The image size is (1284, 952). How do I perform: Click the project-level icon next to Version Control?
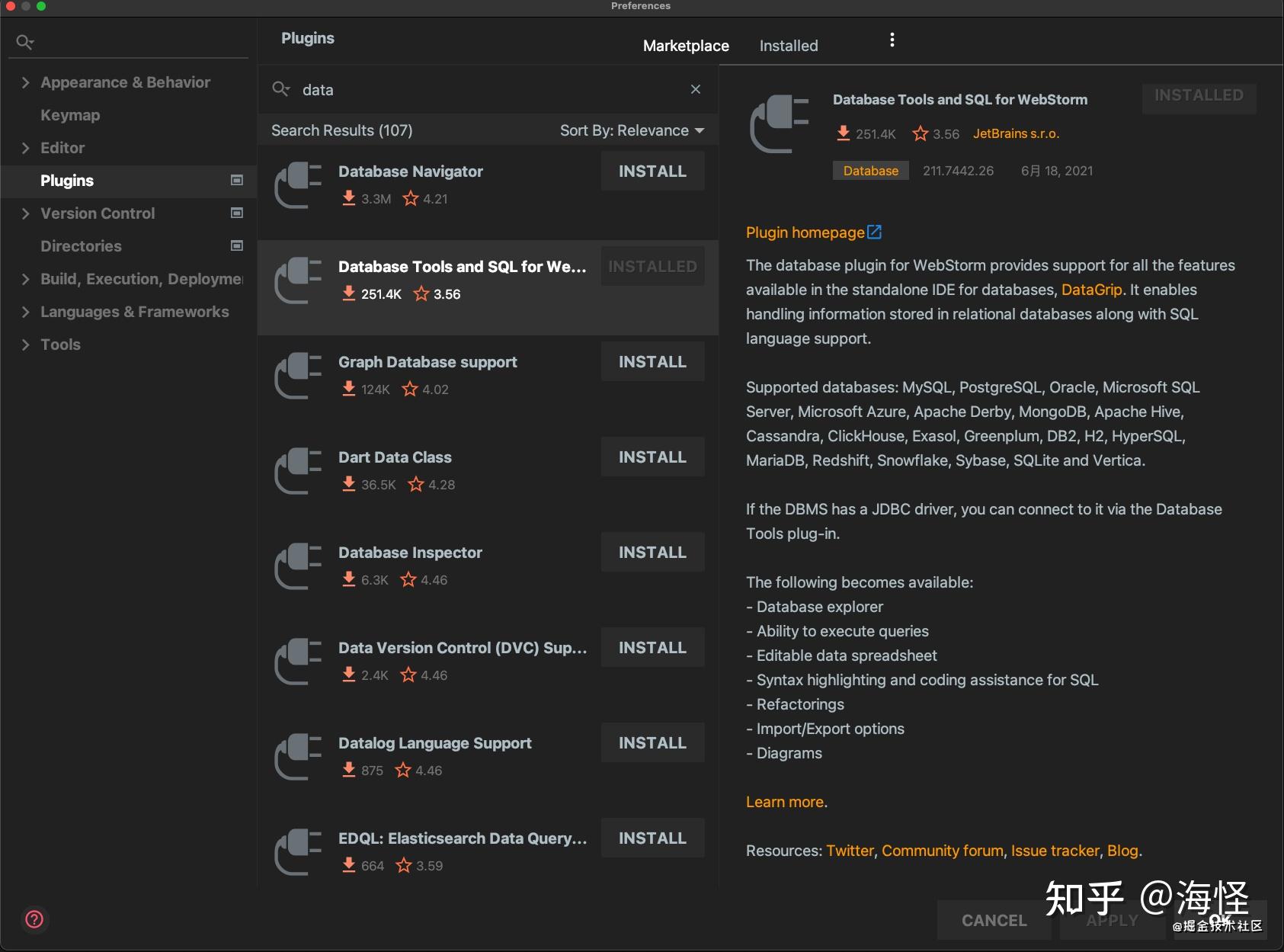(x=237, y=213)
